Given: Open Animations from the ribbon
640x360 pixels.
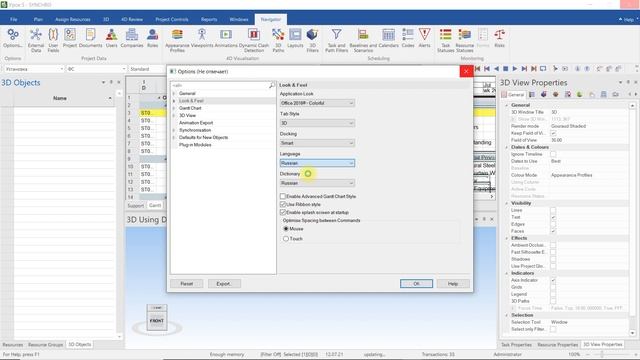Looking at the screenshot, I should [226, 38].
